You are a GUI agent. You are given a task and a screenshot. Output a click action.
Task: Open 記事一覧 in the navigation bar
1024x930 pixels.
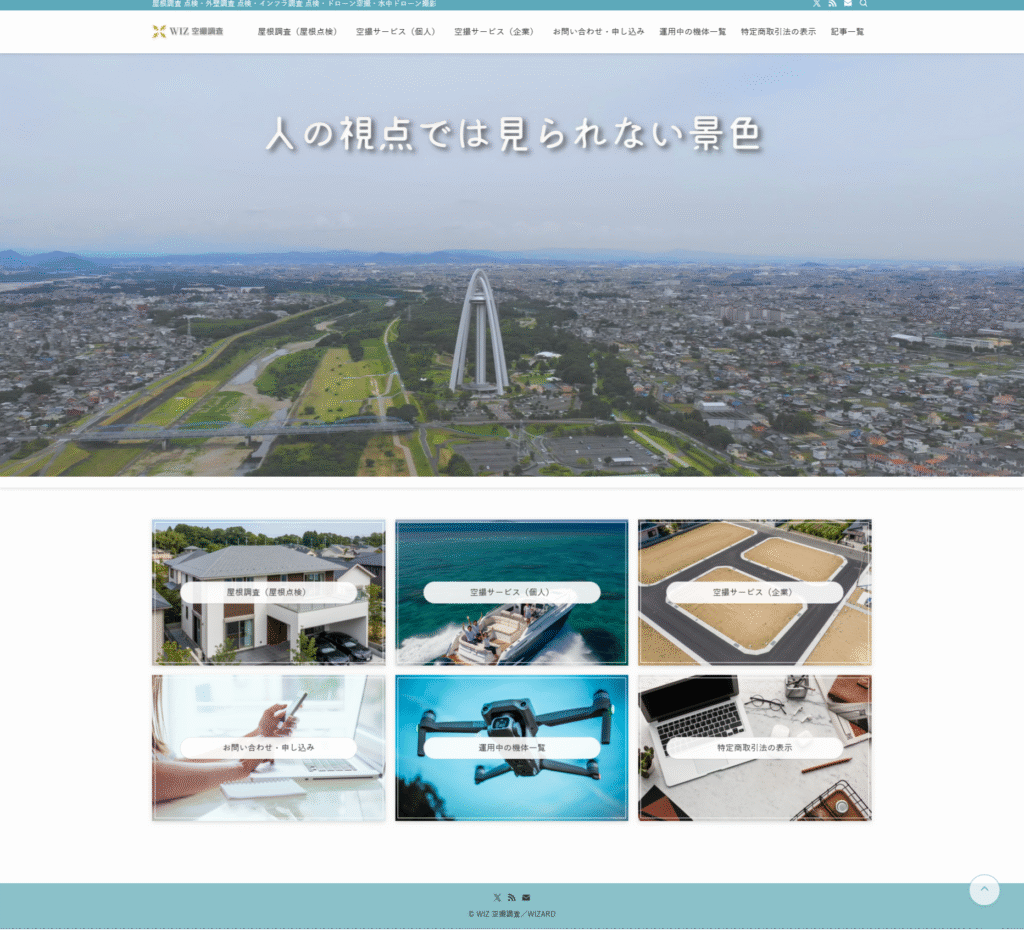847,32
